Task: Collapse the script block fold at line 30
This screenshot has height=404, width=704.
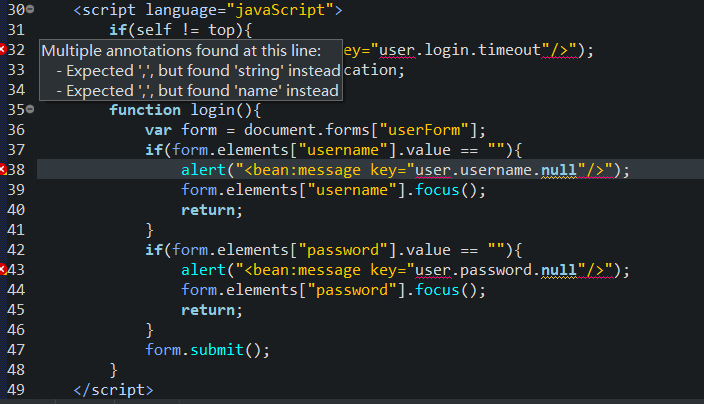Action: coord(30,9)
